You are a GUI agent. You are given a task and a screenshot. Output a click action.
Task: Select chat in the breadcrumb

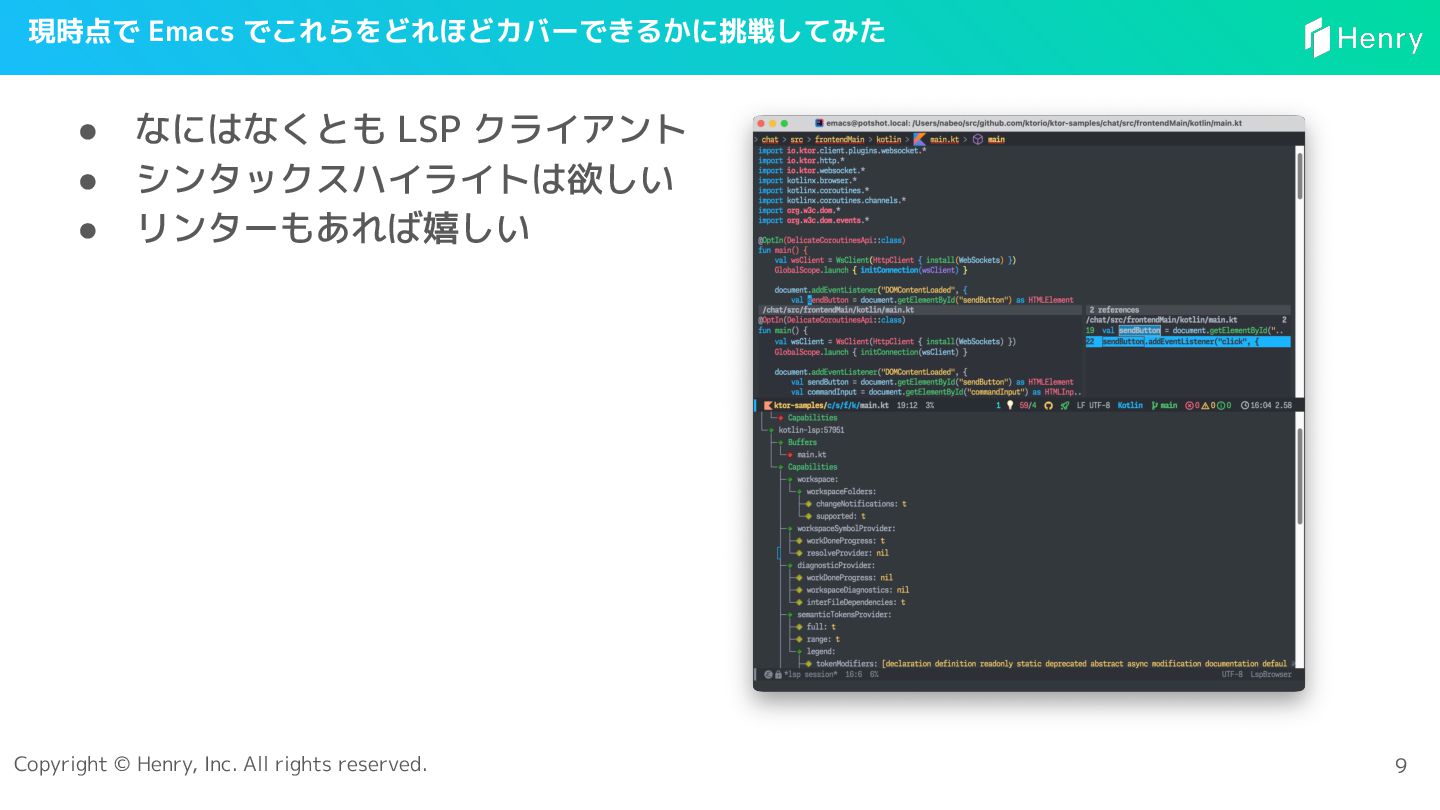pos(770,140)
